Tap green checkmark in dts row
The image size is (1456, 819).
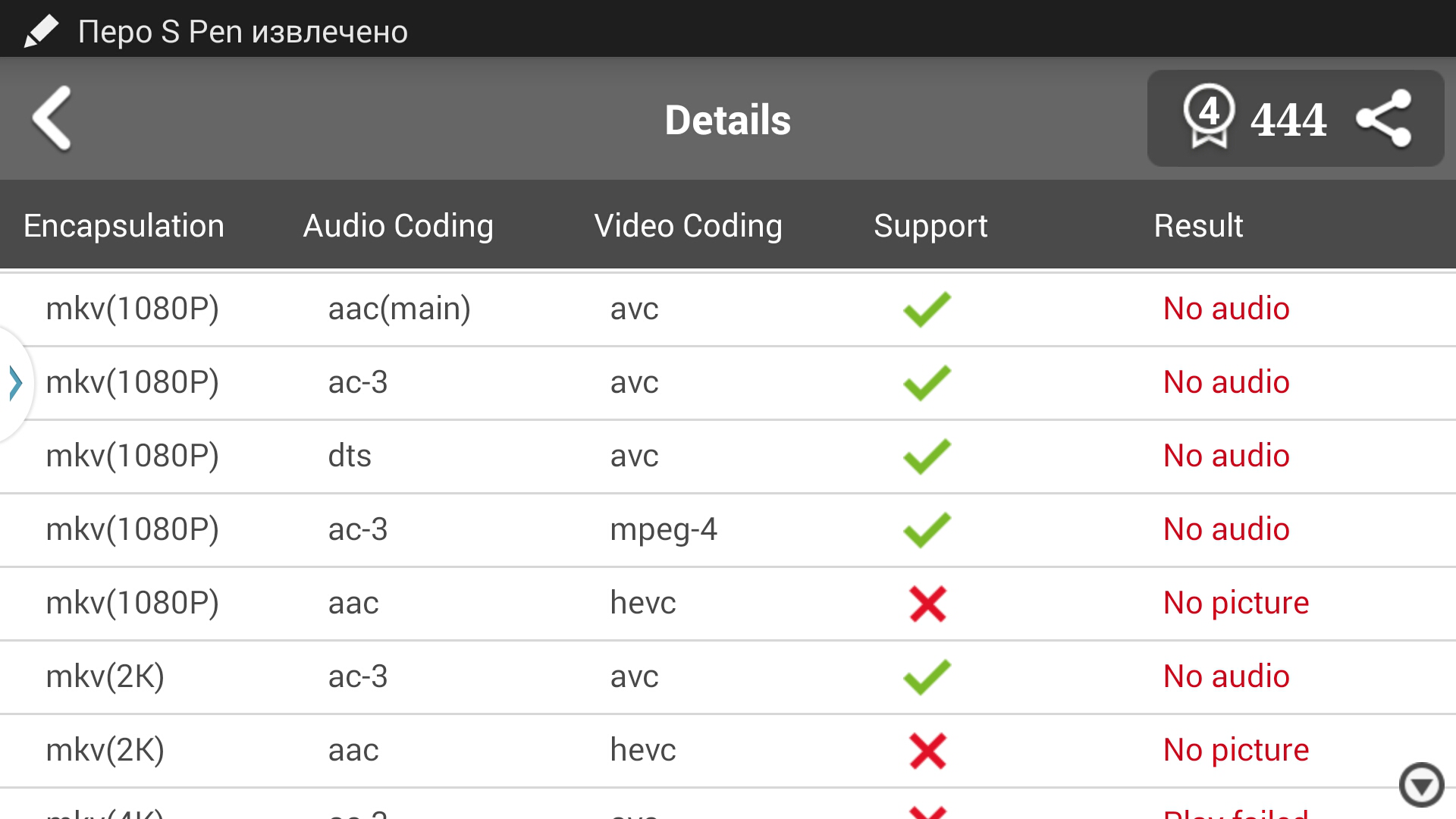coord(927,457)
